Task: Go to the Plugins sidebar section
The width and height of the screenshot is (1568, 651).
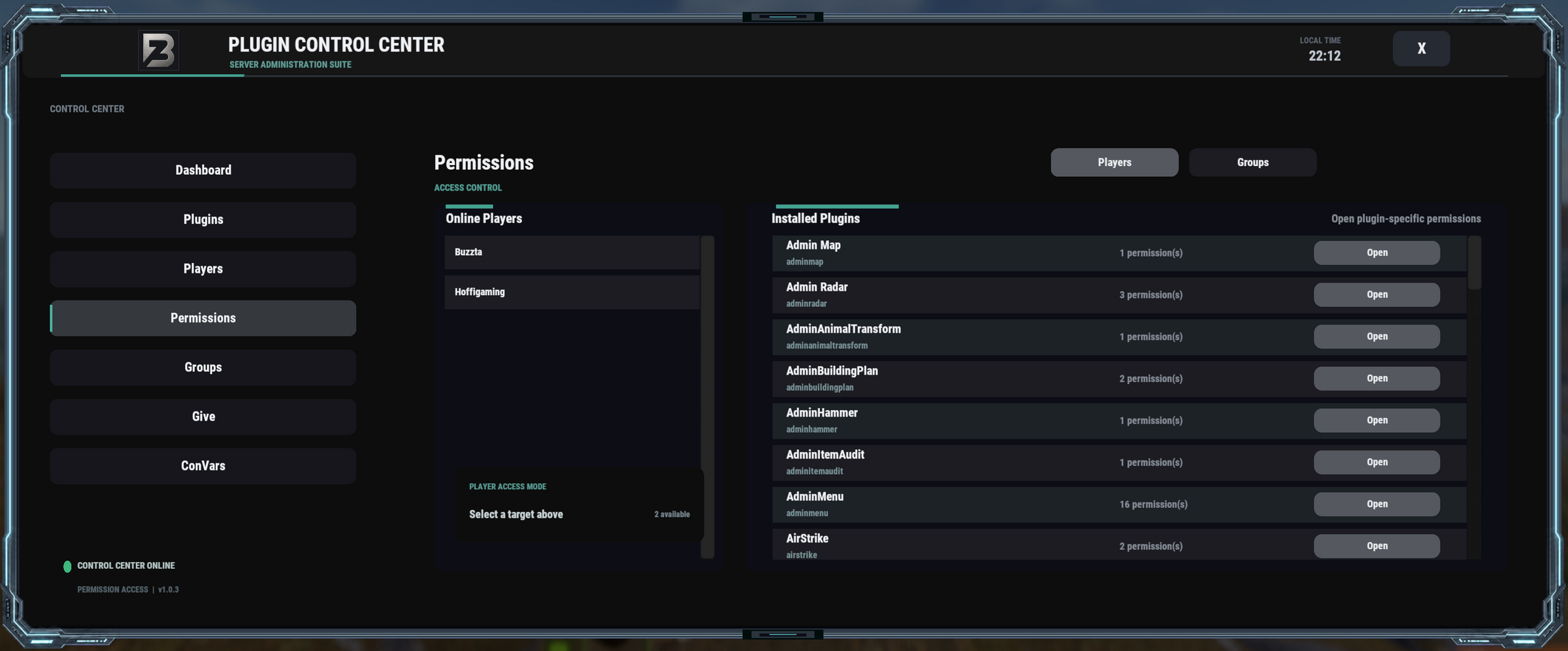Action: click(203, 219)
